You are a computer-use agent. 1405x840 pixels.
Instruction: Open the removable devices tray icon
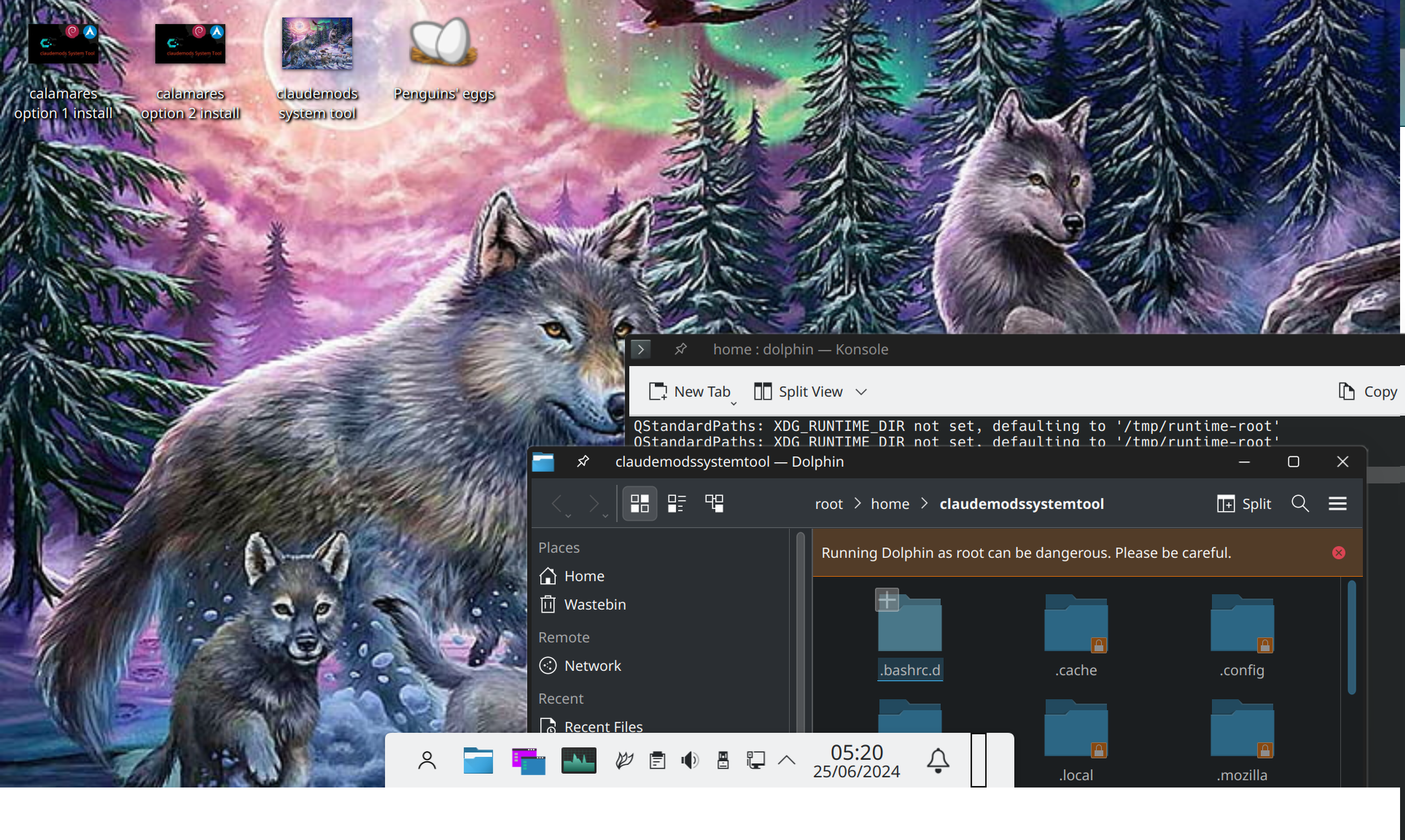pos(723,760)
